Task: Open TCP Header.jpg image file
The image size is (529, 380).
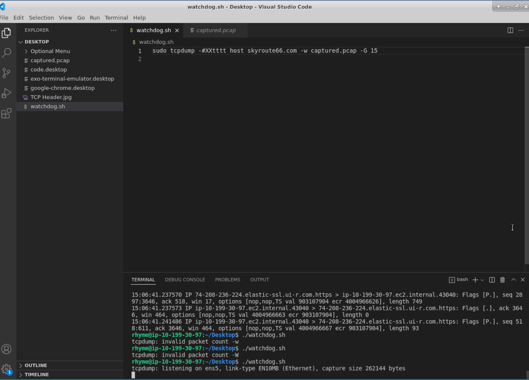Action: point(51,97)
